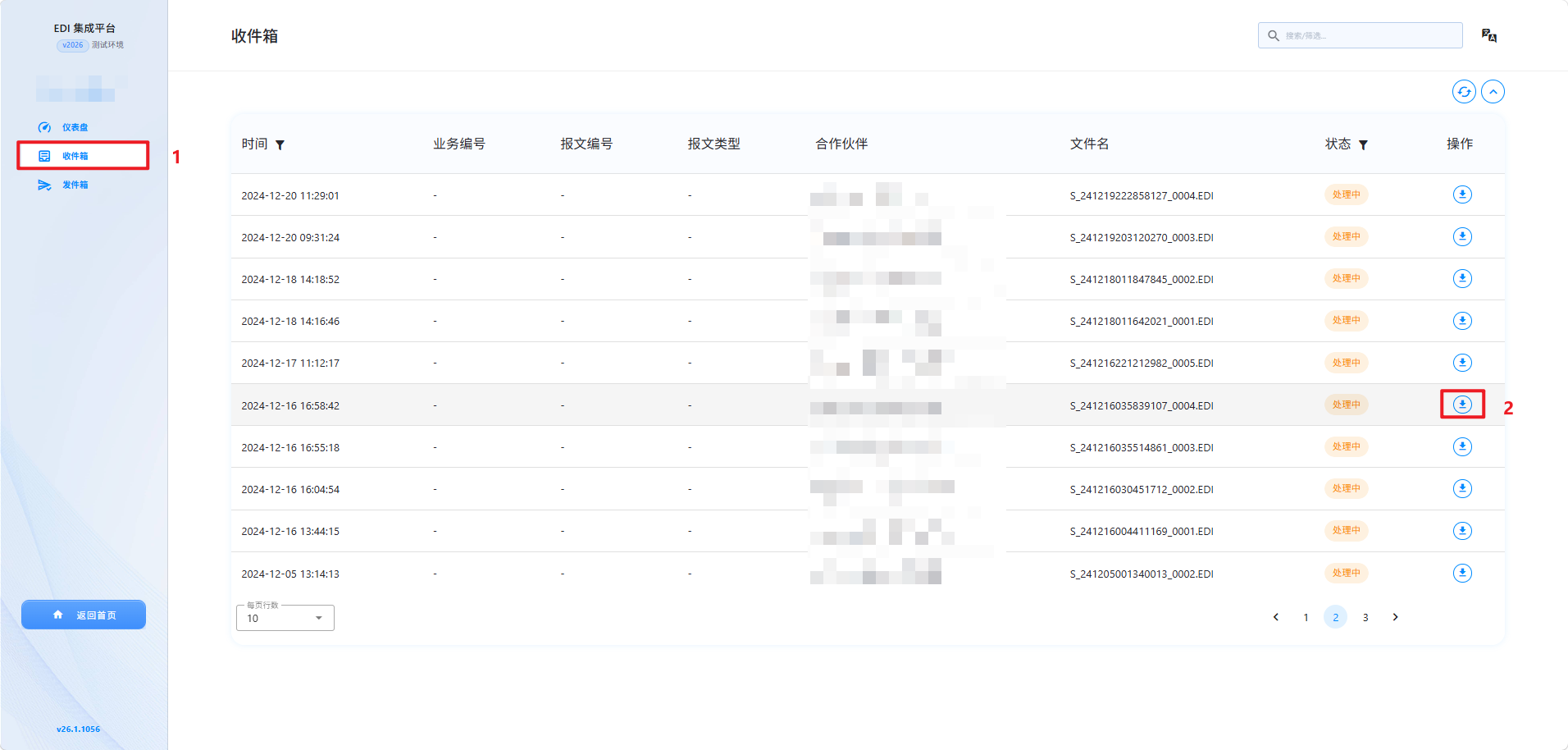Click the collapse chevron-up icon
Image resolution: width=1568 pixels, height=750 pixels.
coord(1493,92)
